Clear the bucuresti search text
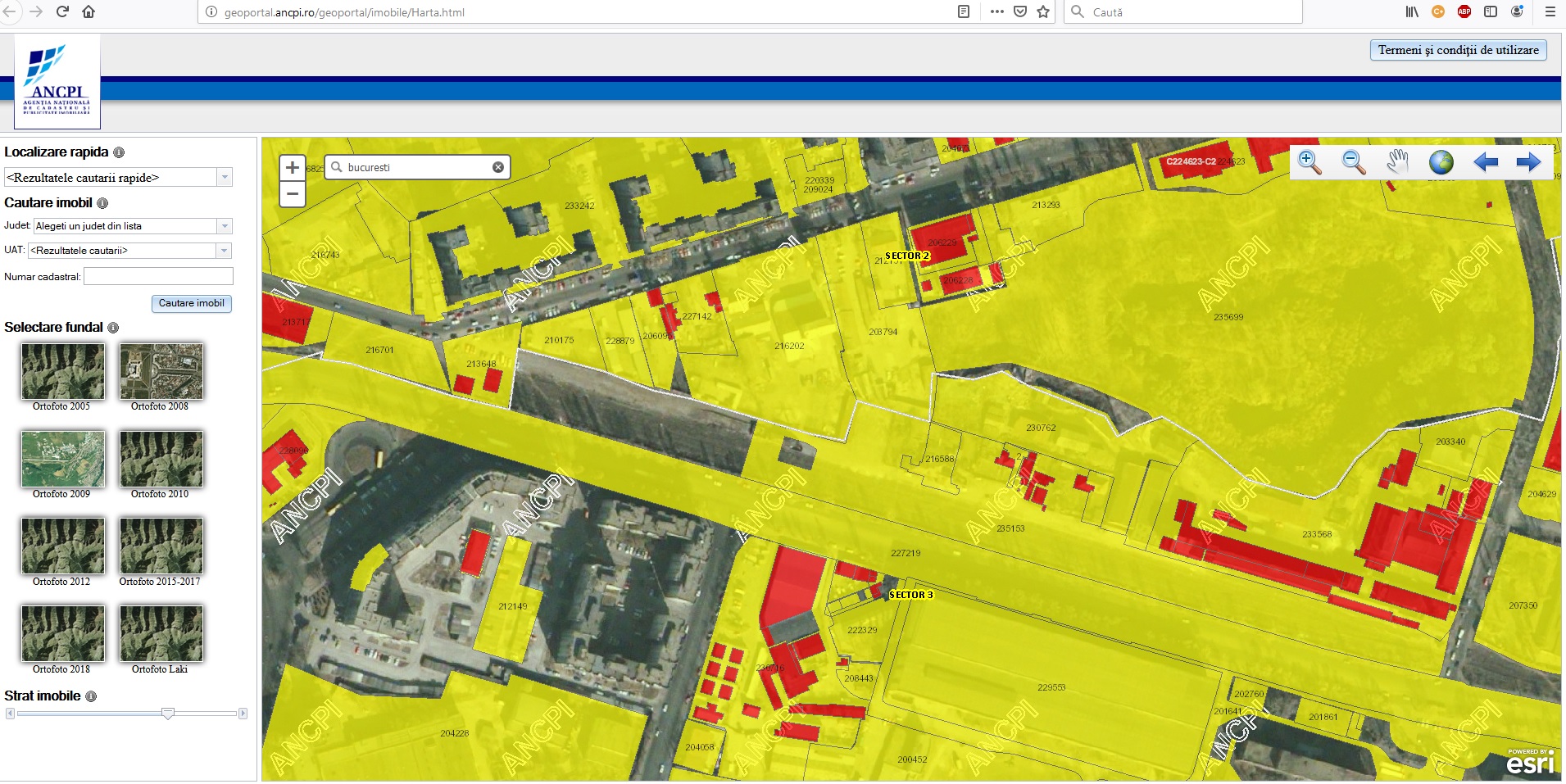The height and width of the screenshot is (784, 1566). [498, 167]
